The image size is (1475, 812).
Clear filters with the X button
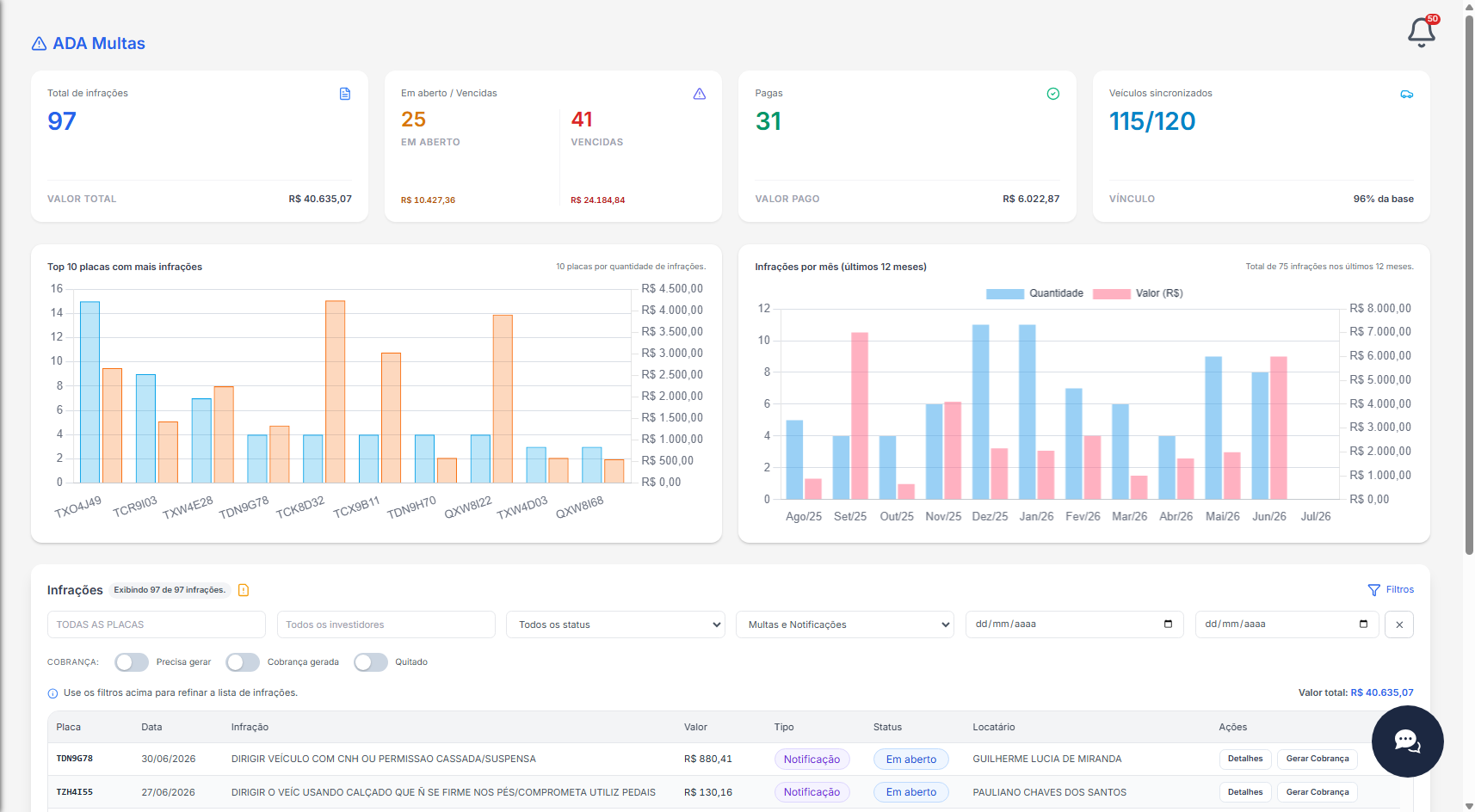pos(1399,624)
